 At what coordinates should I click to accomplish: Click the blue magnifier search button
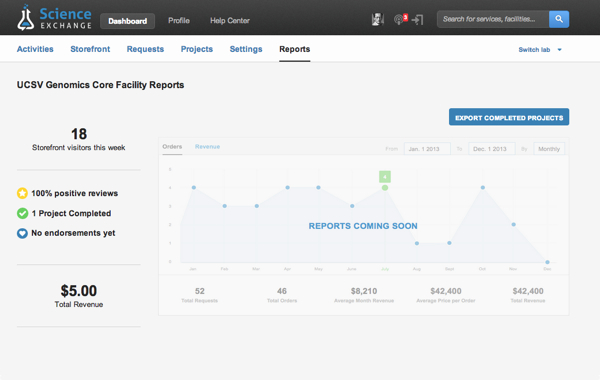coord(559,19)
